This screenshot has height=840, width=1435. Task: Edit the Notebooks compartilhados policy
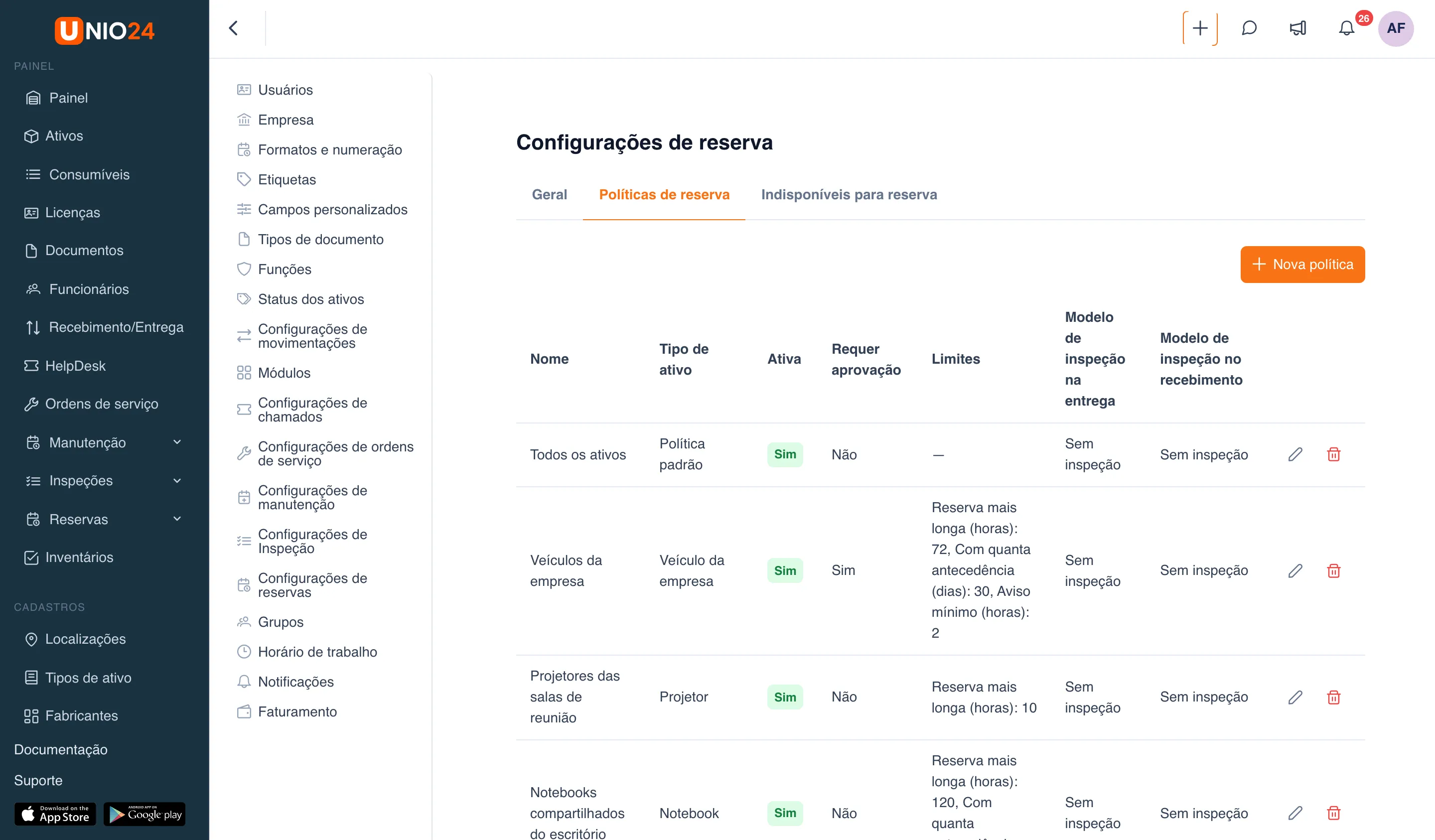point(1295,813)
